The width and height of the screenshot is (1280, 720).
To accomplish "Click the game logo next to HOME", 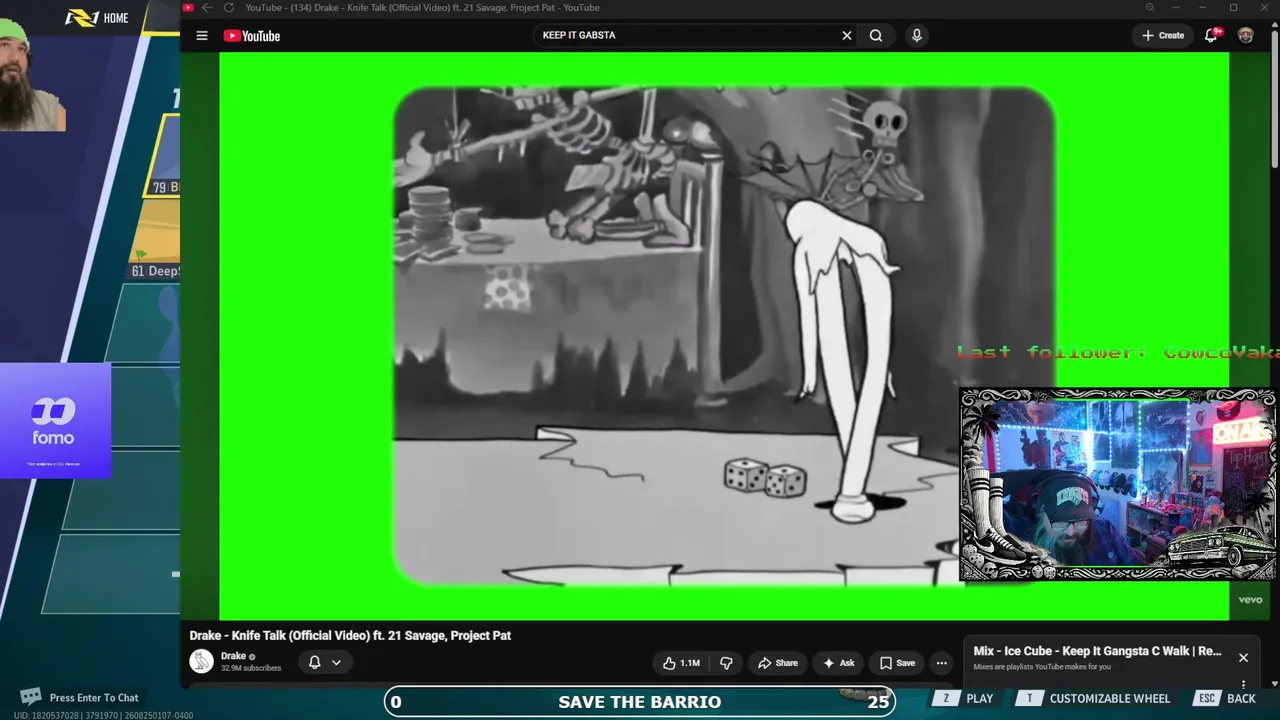I will [81, 18].
